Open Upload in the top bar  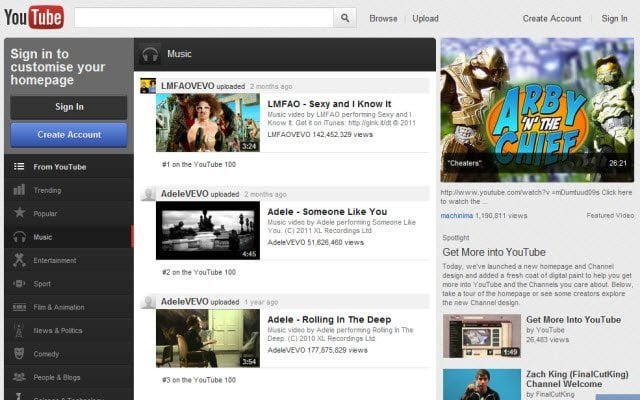pyautogui.click(x=425, y=18)
